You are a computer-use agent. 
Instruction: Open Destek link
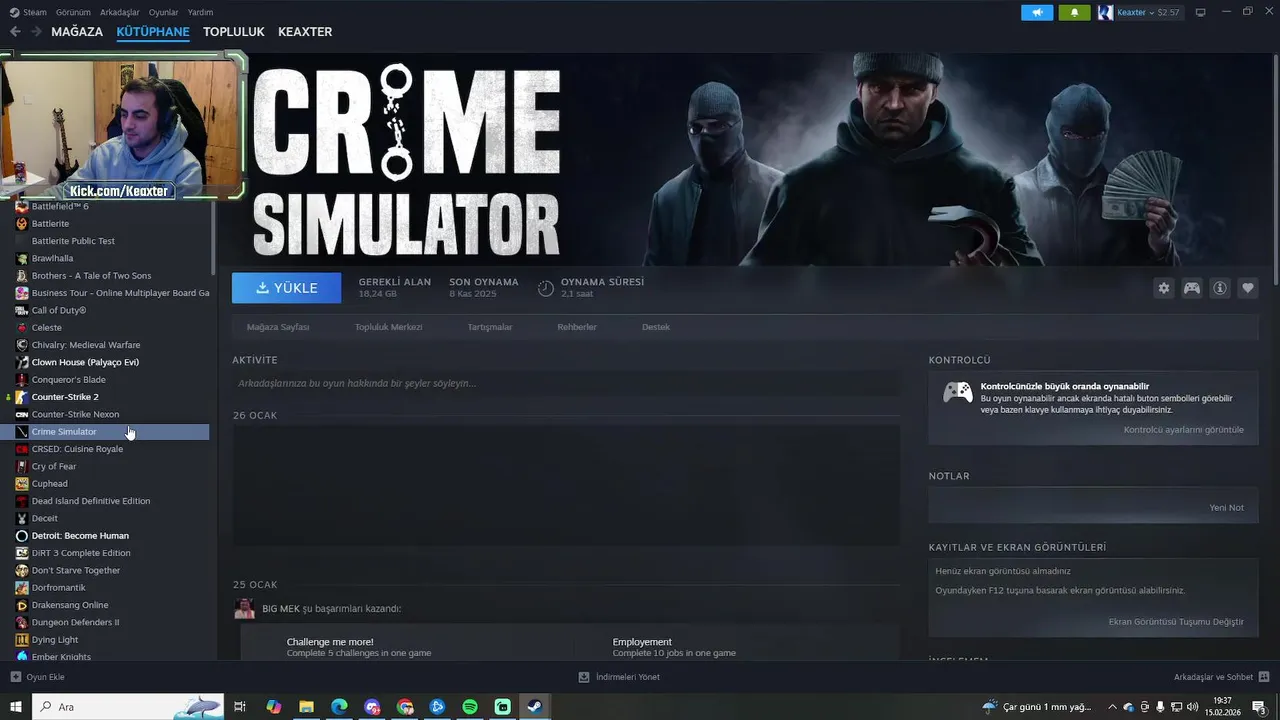656,327
